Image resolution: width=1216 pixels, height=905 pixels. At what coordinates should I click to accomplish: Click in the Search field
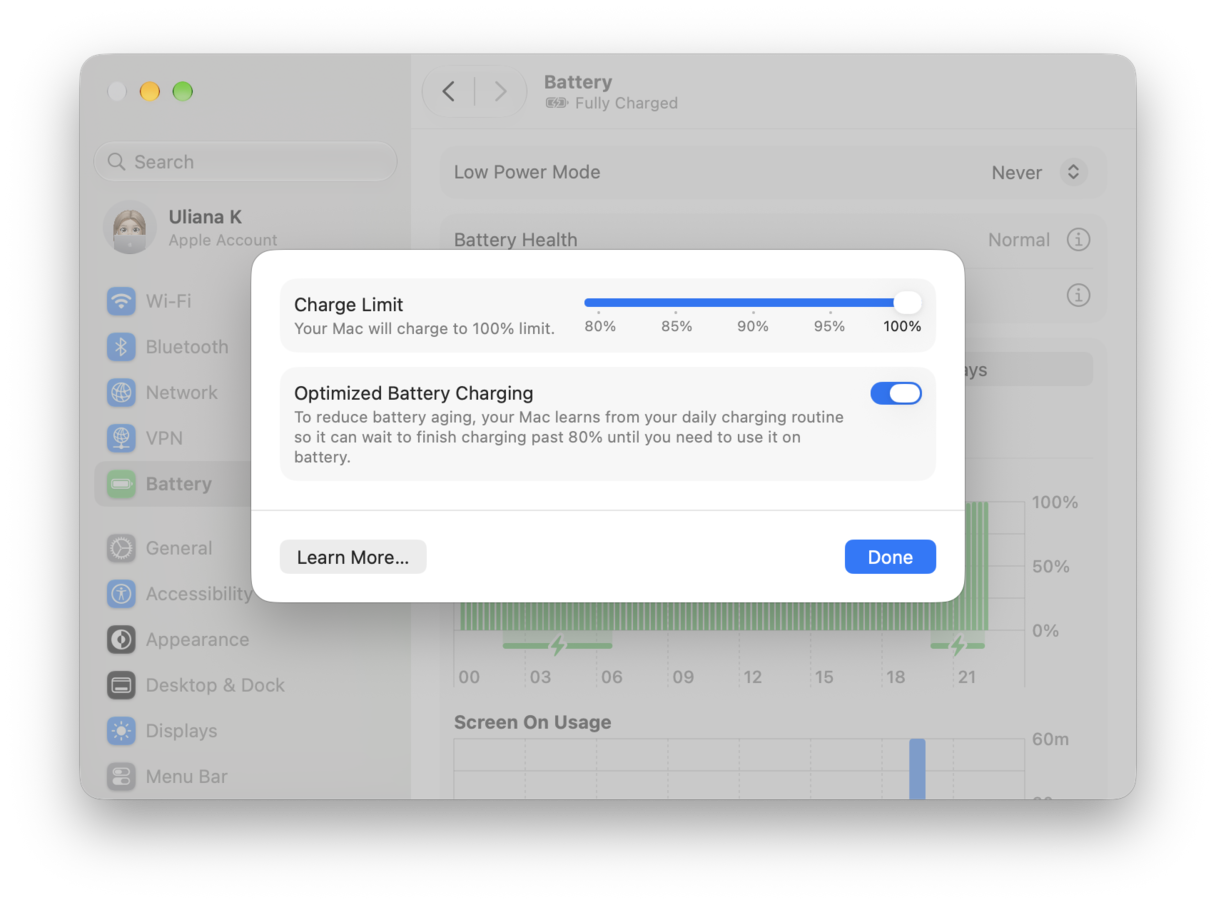click(245, 162)
